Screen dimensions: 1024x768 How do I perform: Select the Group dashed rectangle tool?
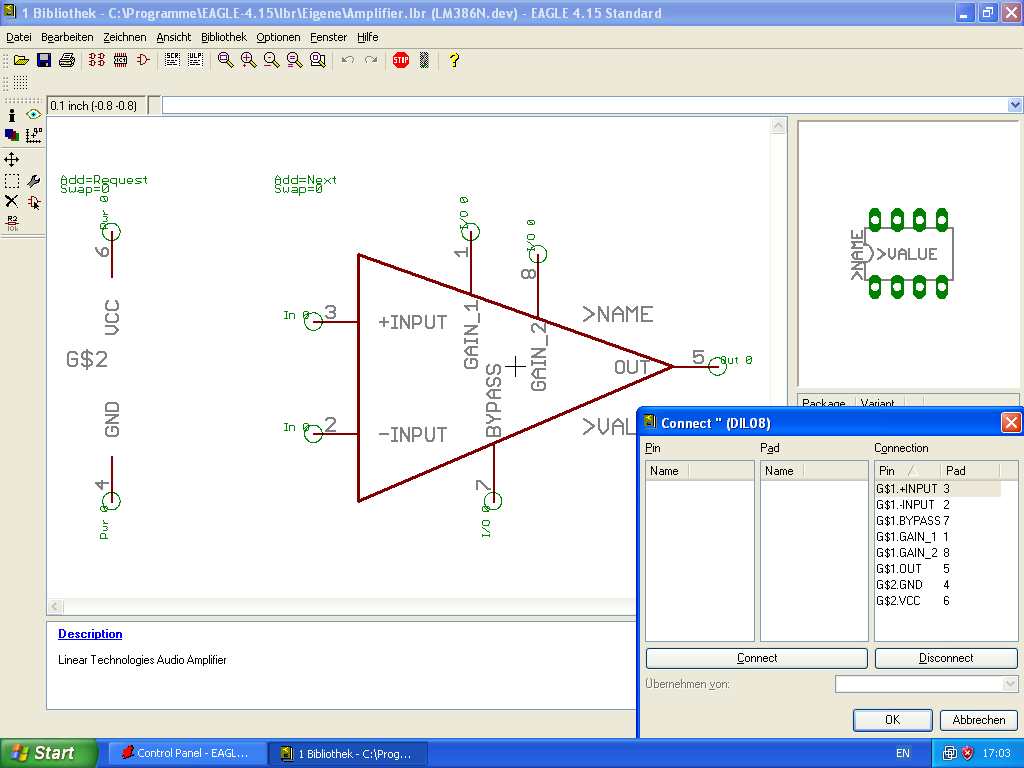pos(12,181)
